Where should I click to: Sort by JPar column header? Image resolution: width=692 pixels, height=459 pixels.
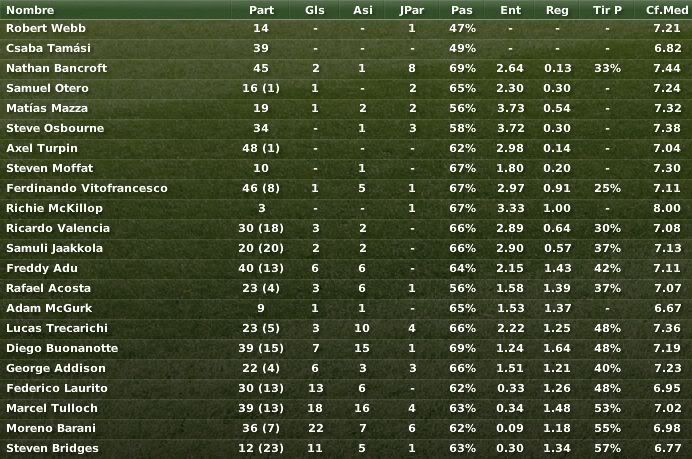(411, 10)
